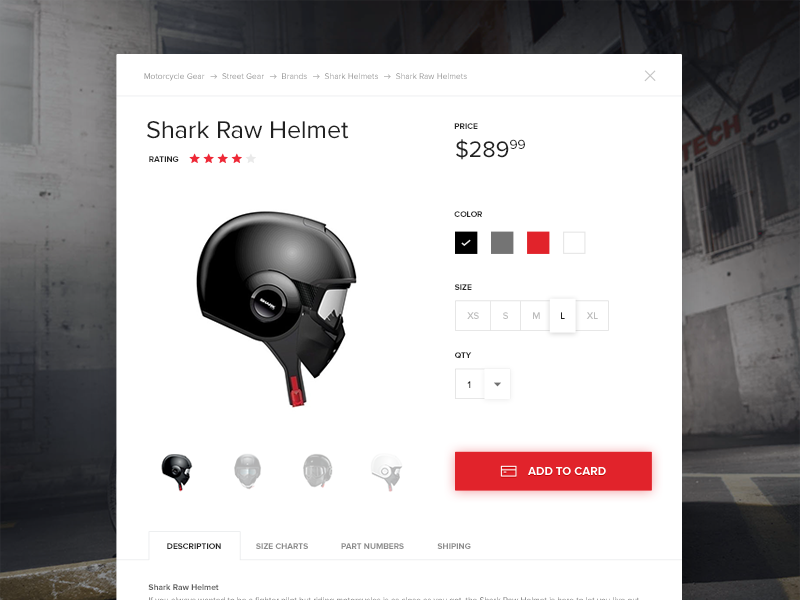Click the quantity field showing 1
The image size is (800, 600).
[x=469, y=384]
